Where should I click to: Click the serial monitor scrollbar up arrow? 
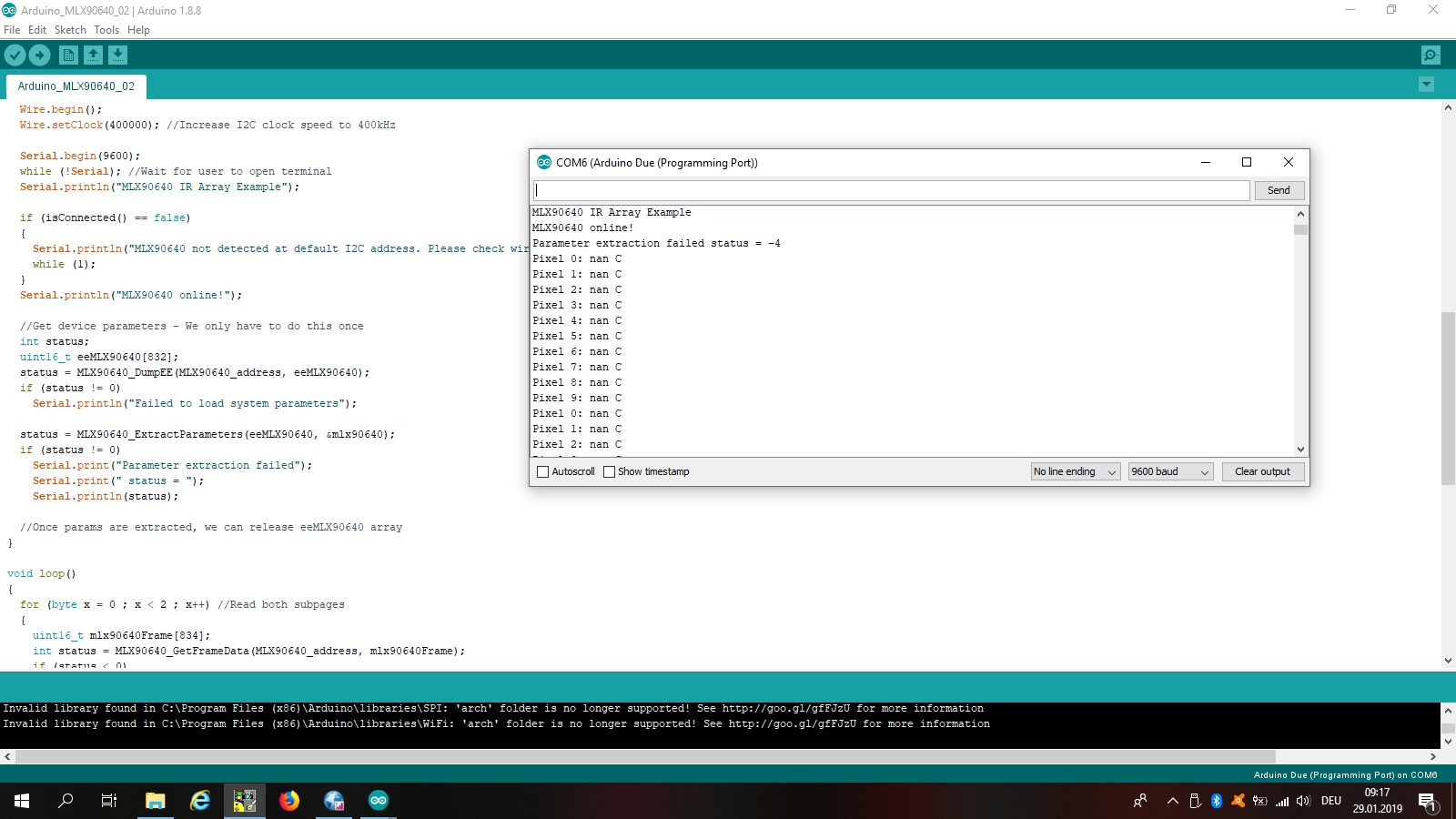(x=1300, y=214)
